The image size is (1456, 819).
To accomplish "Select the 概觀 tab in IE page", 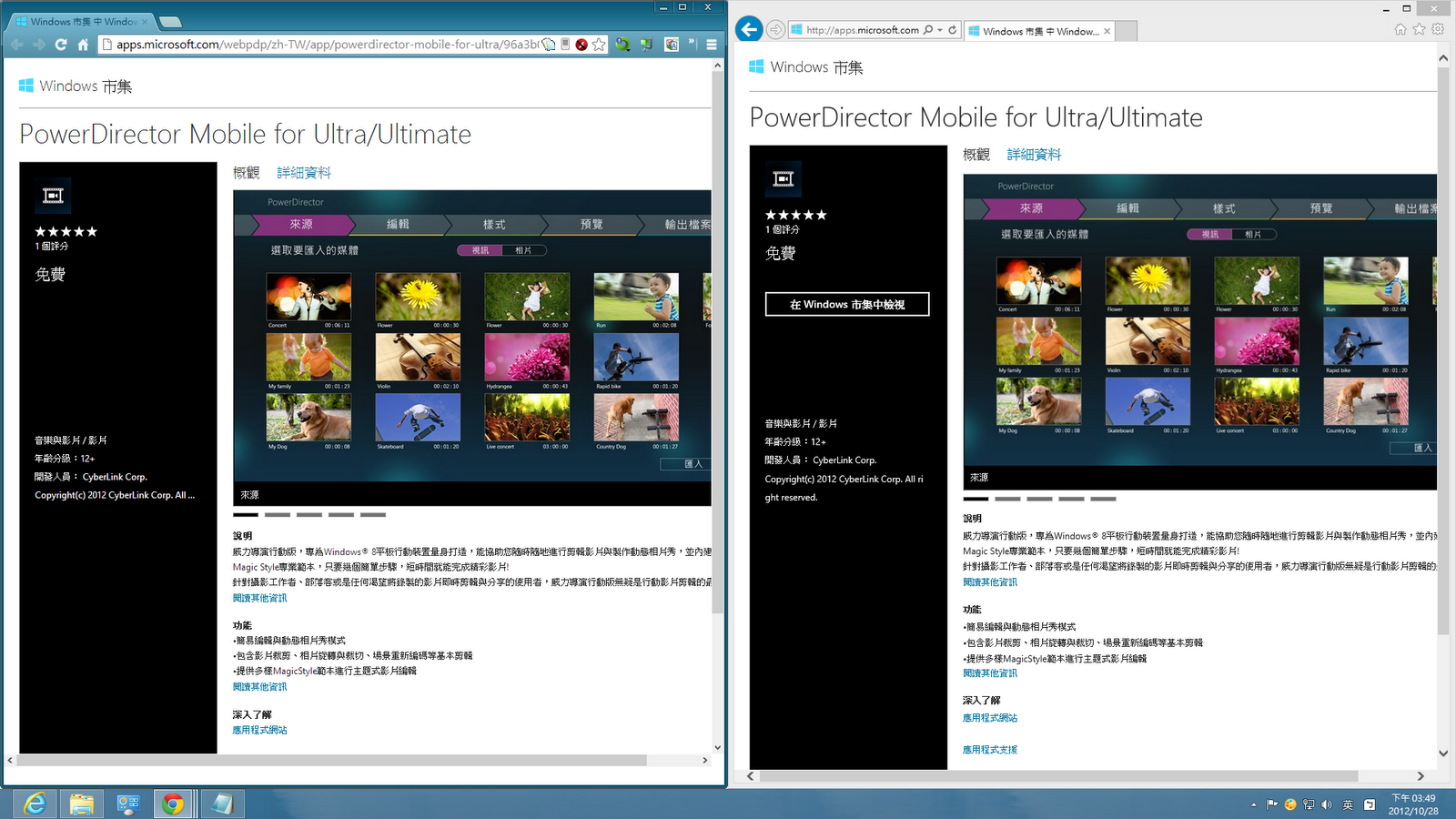I will pos(976,155).
